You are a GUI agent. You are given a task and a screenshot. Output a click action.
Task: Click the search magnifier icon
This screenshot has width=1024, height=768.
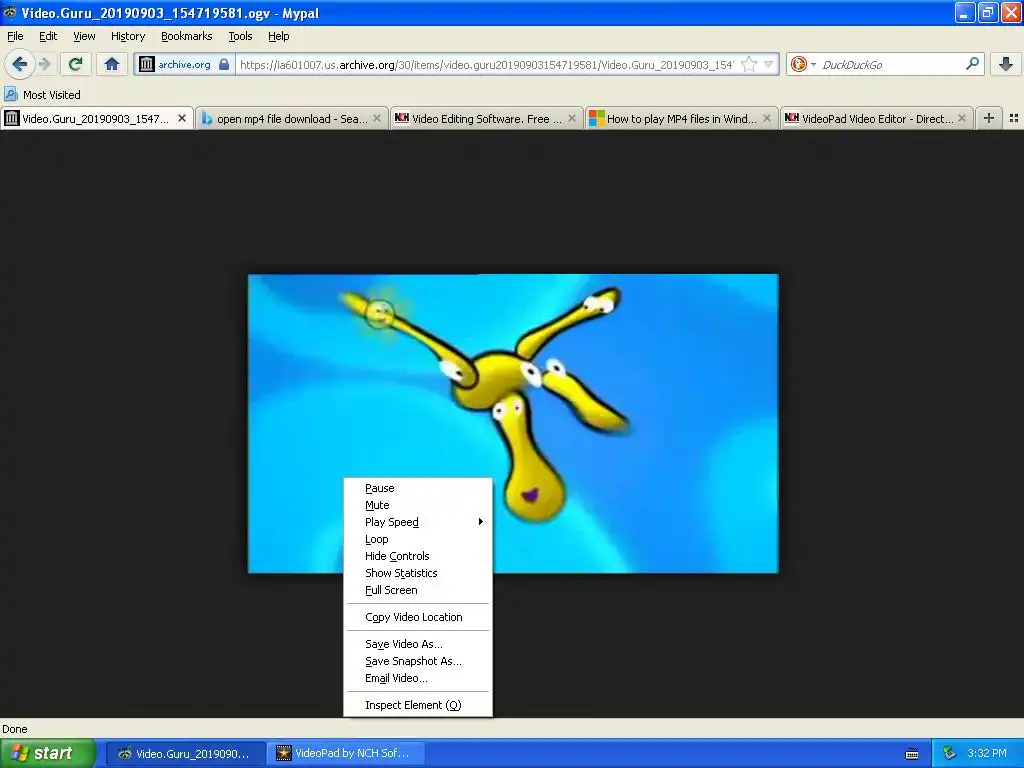click(972, 64)
